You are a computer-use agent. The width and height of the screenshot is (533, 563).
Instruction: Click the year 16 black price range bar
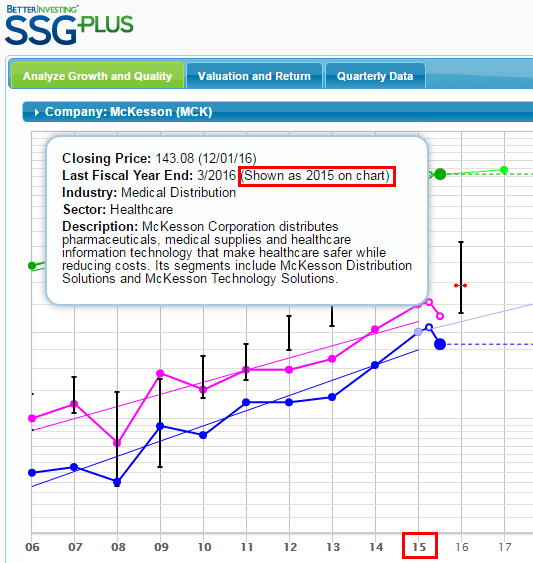coord(461,278)
